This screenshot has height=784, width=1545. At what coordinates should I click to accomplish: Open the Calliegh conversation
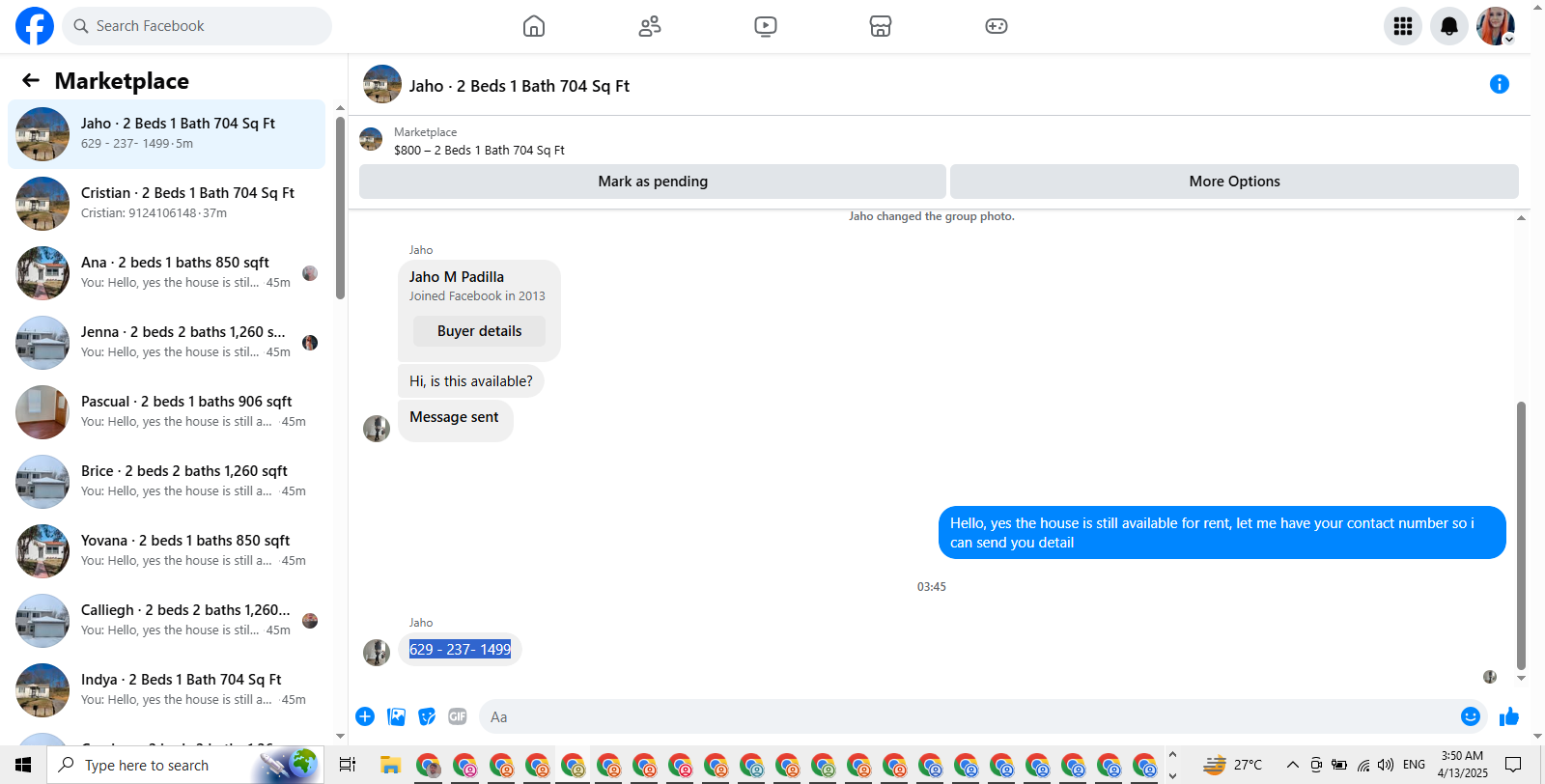[166, 621]
